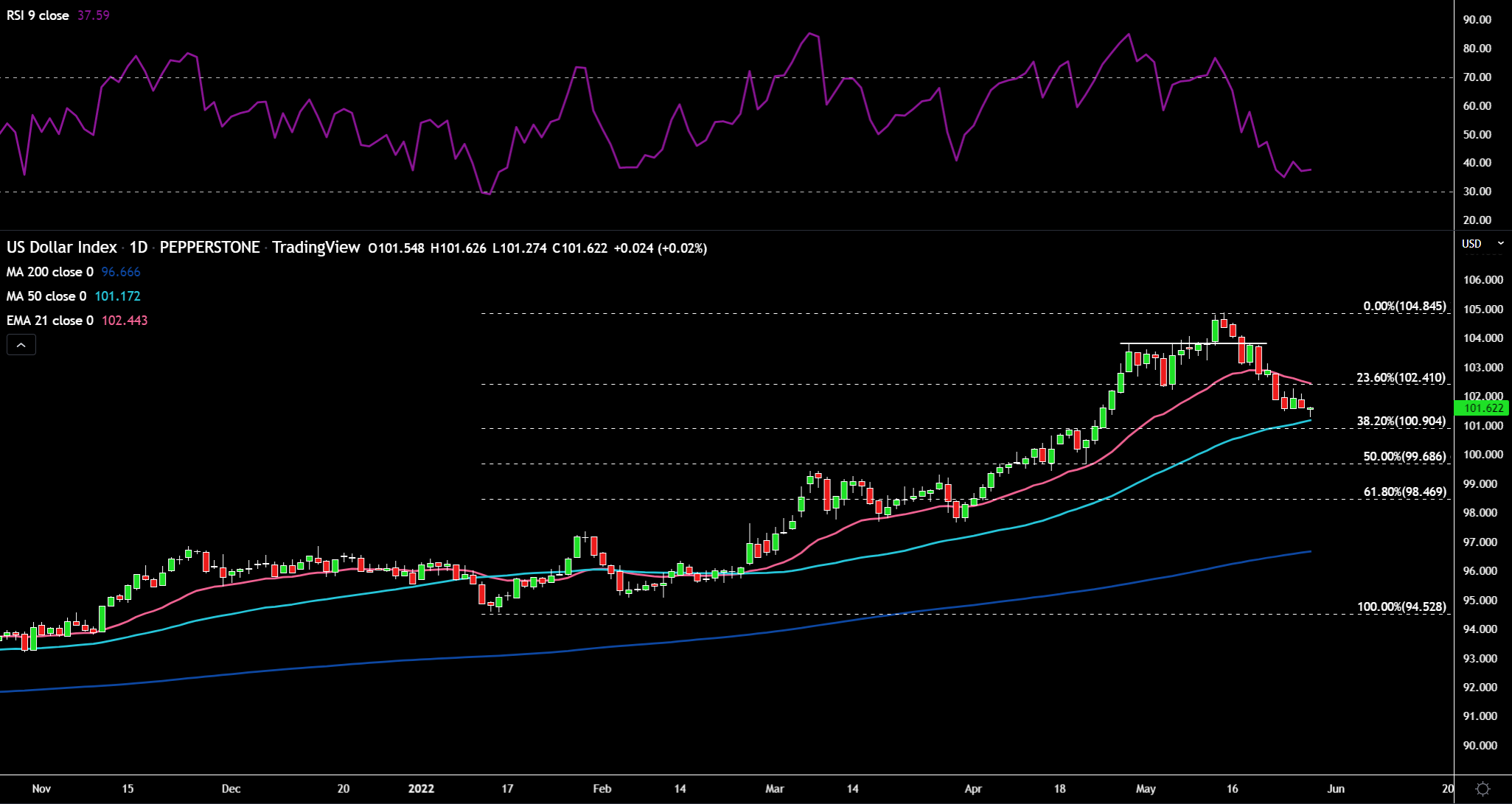Viewport: 1512px width, 804px height.
Task: Click the 1D timeframe in chart title
Action: click(139, 248)
